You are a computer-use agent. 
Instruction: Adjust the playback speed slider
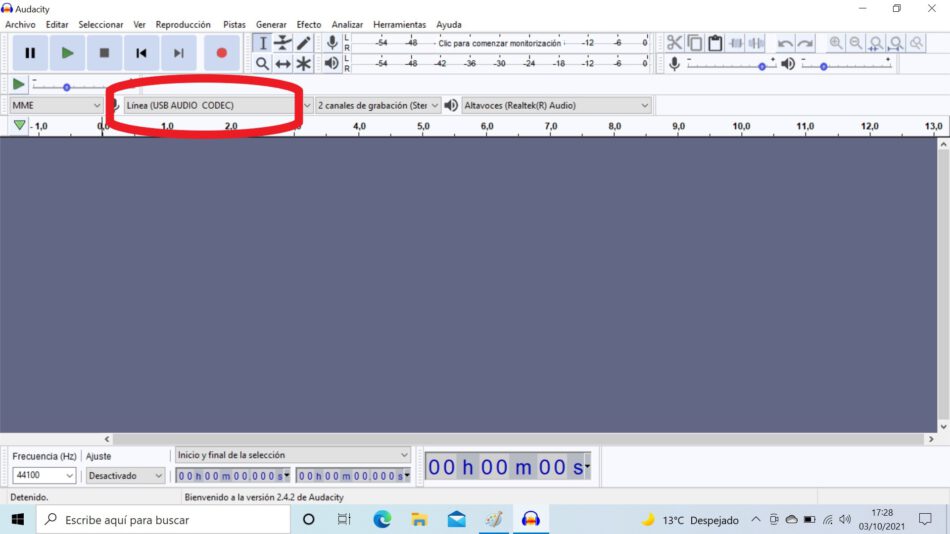coord(67,87)
